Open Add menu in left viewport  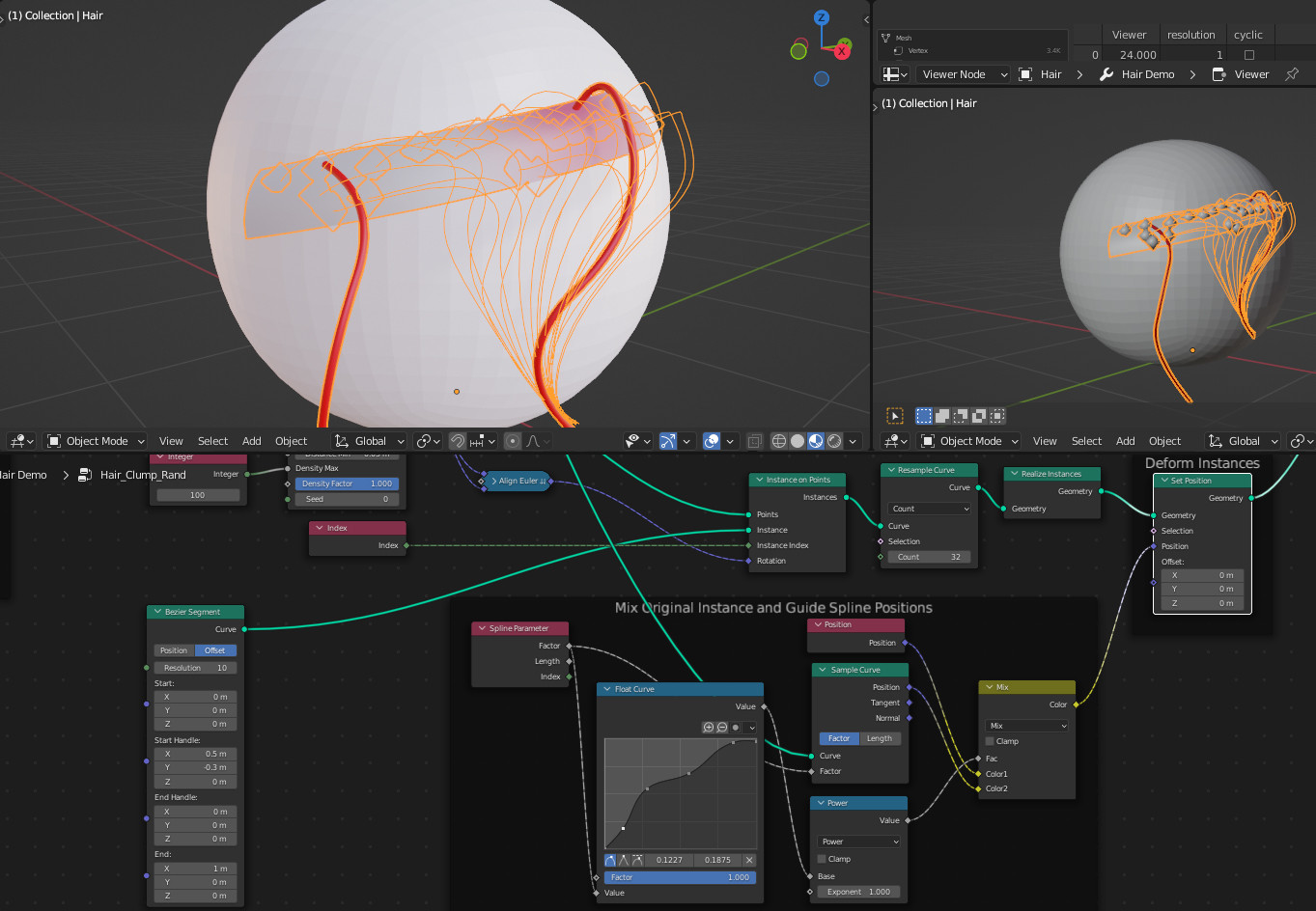pos(252,441)
